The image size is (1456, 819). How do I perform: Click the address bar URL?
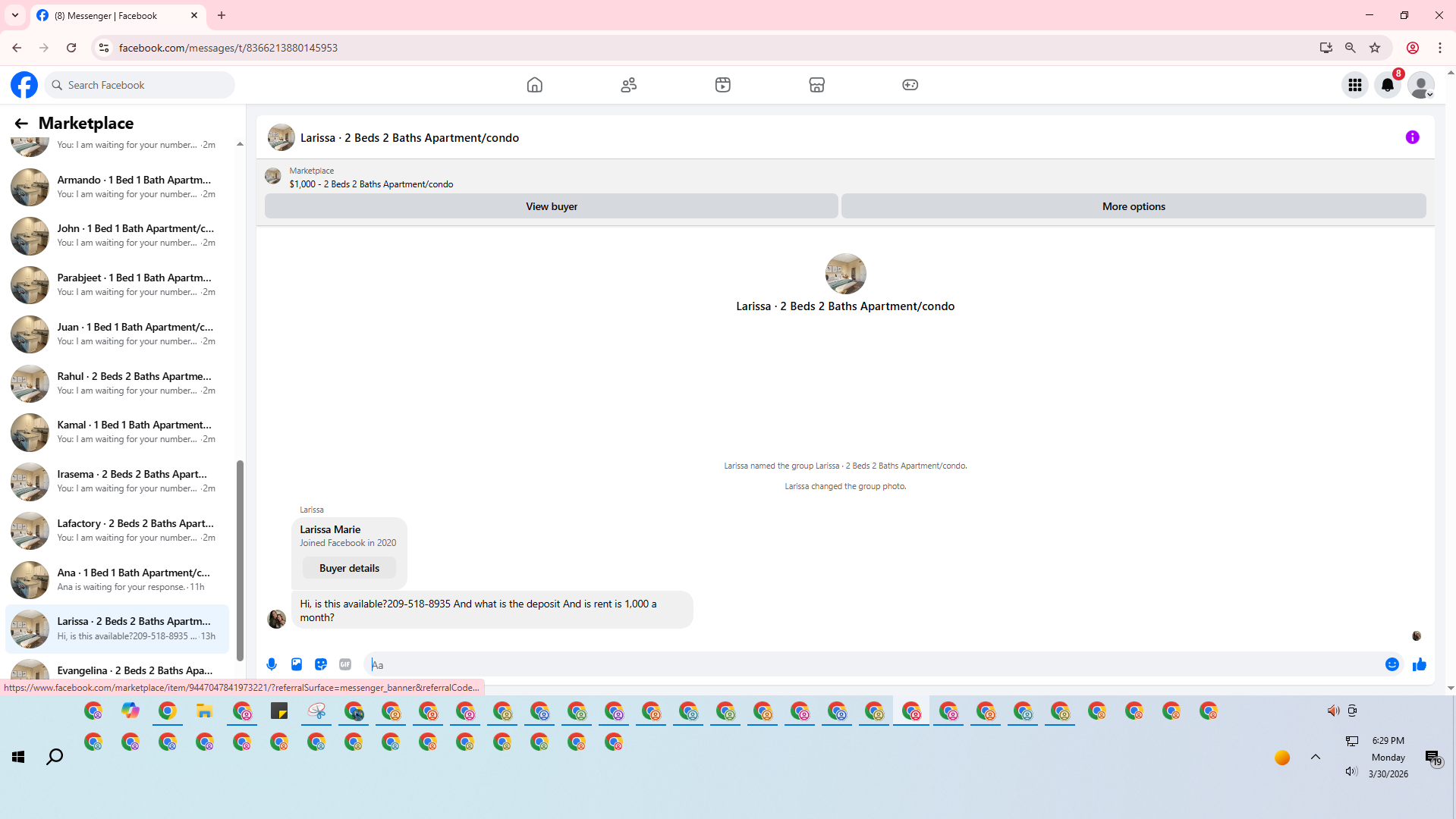pyautogui.click(x=228, y=48)
